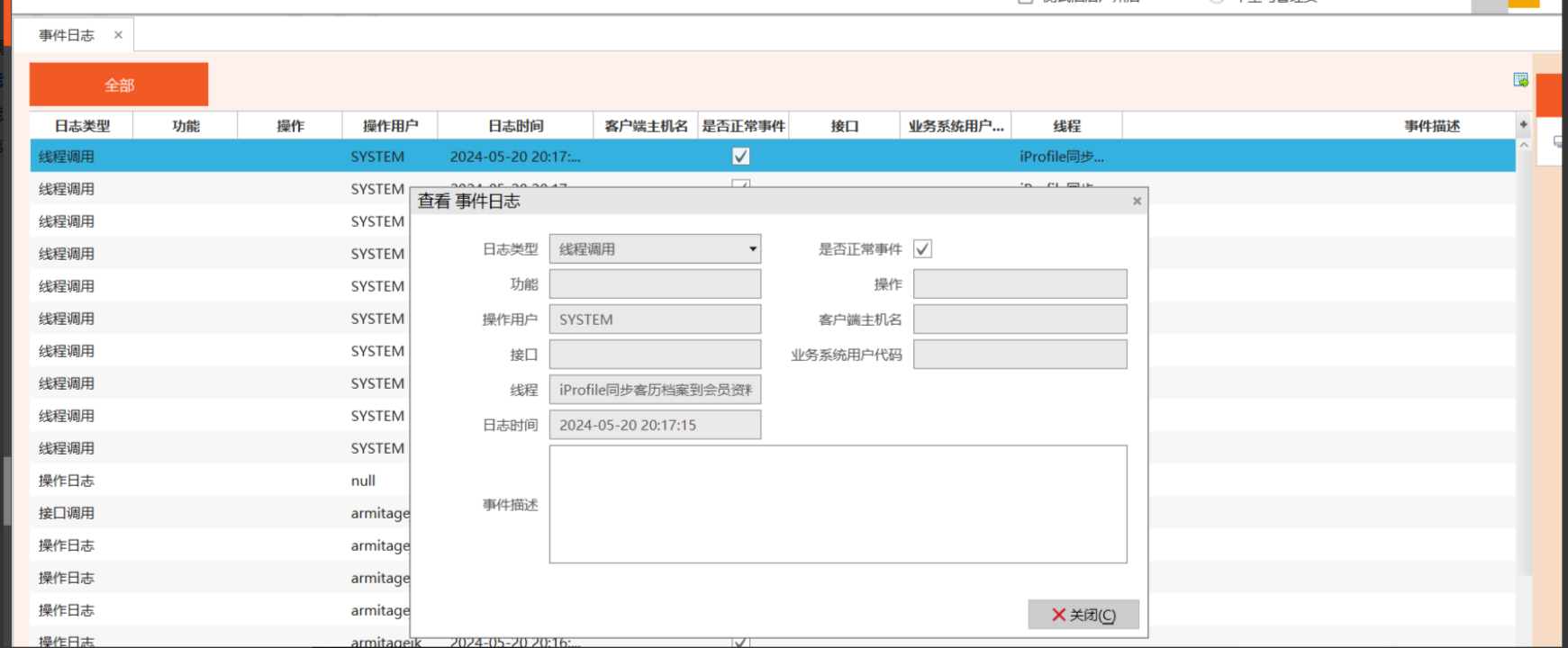Image resolution: width=1568 pixels, height=648 pixels.
Task: Sort by the 日志类型 column header
Action: 82,126
